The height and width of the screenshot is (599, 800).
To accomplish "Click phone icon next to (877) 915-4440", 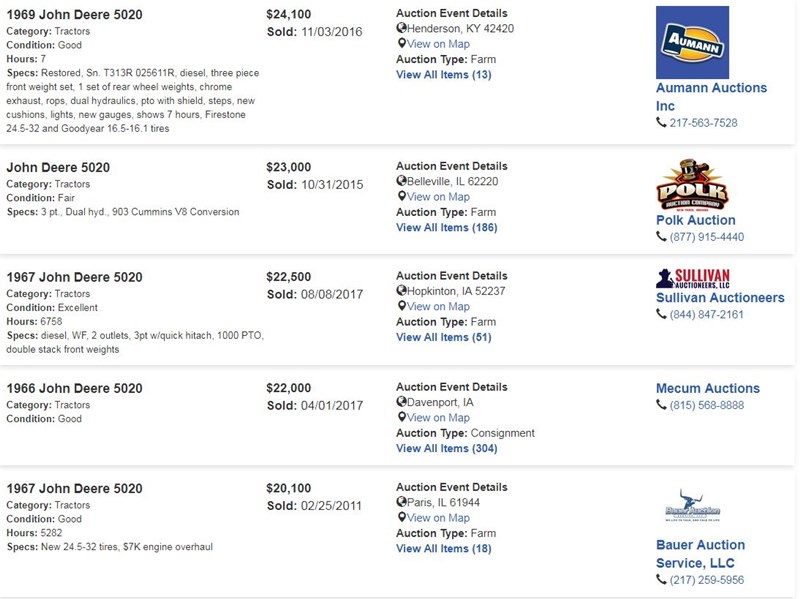I will 661,236.
